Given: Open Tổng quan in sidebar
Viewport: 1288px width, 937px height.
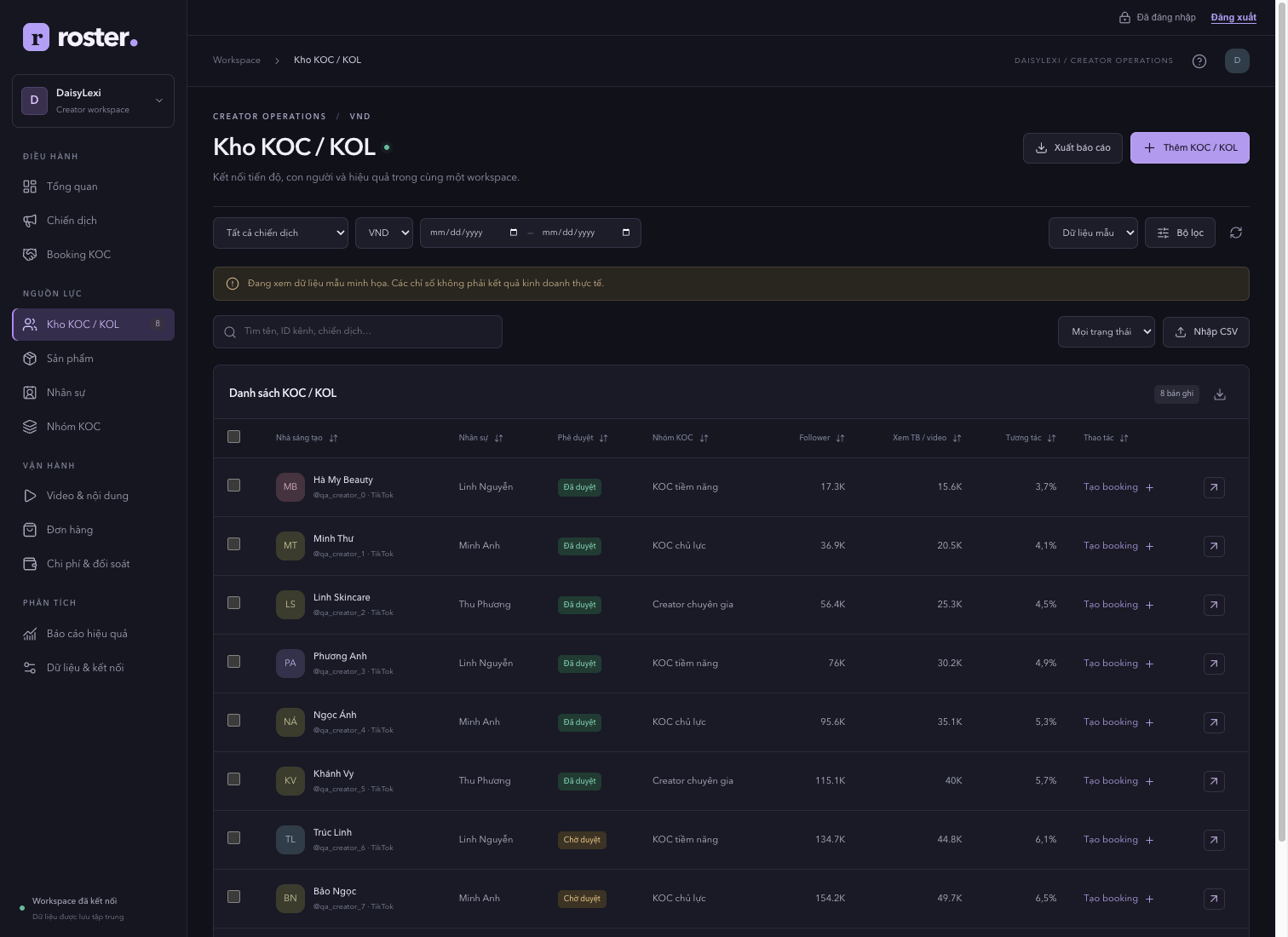Looking at the screenshot, I should tap(93, 187).
